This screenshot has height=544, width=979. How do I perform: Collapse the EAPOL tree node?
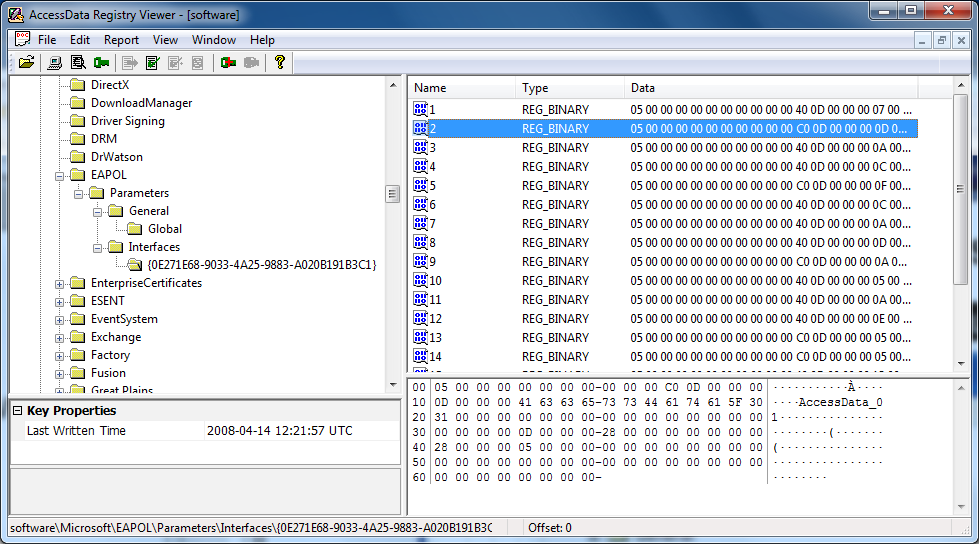tap(59, 176)
